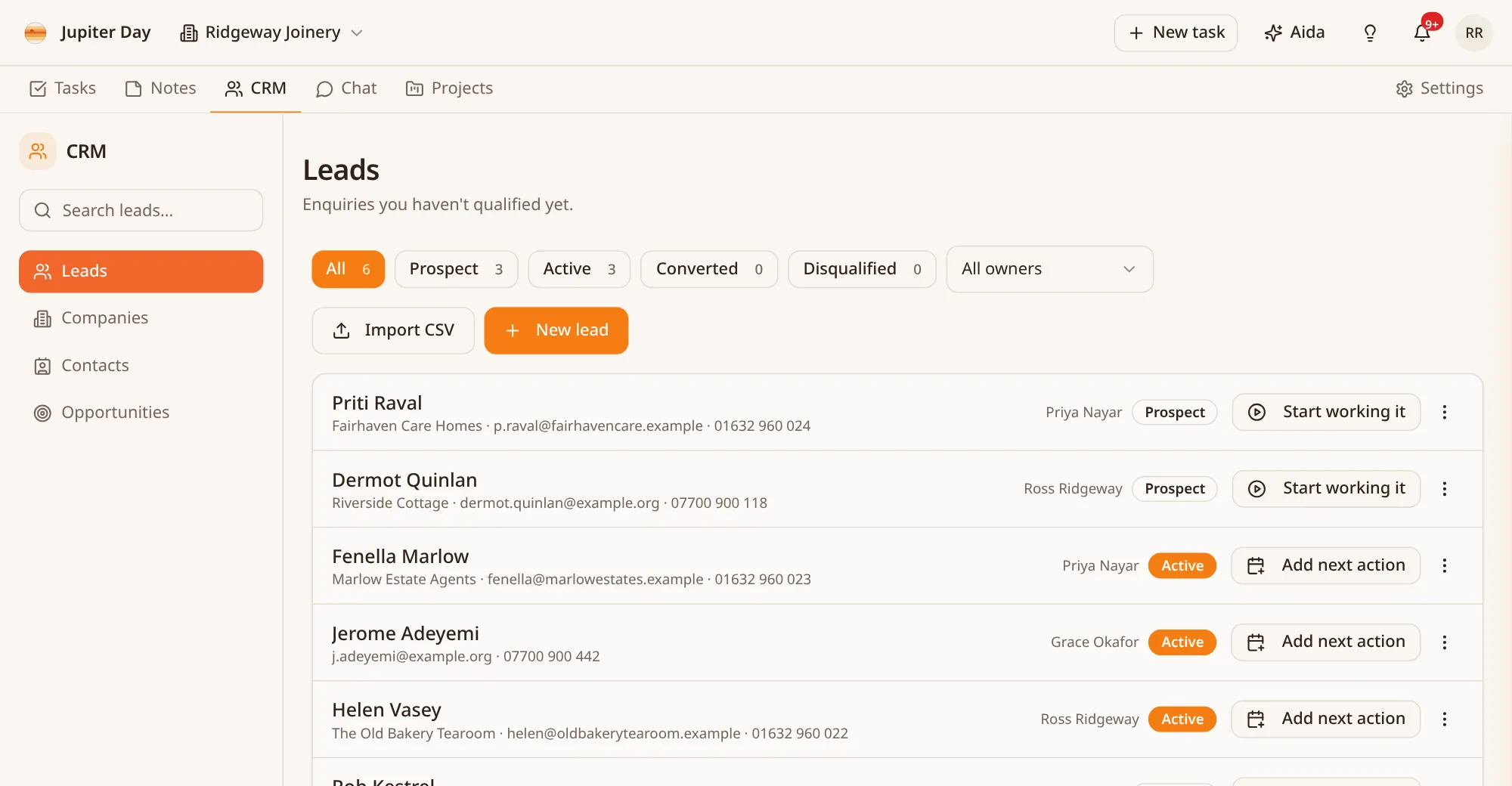Switch to the Tasks tab
The height and width of the screenshot is (786, 1512).
pyautogui.click(x=63, y=88)
